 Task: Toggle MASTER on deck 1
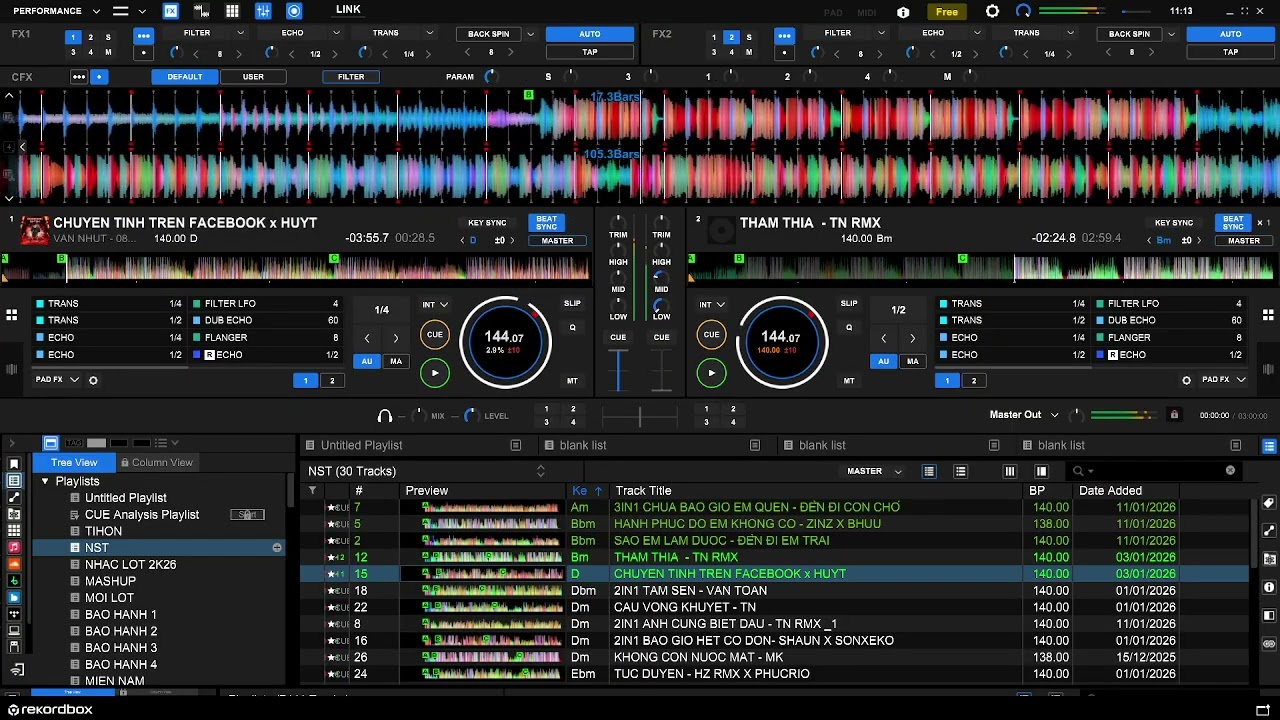[x=557, y=241]
